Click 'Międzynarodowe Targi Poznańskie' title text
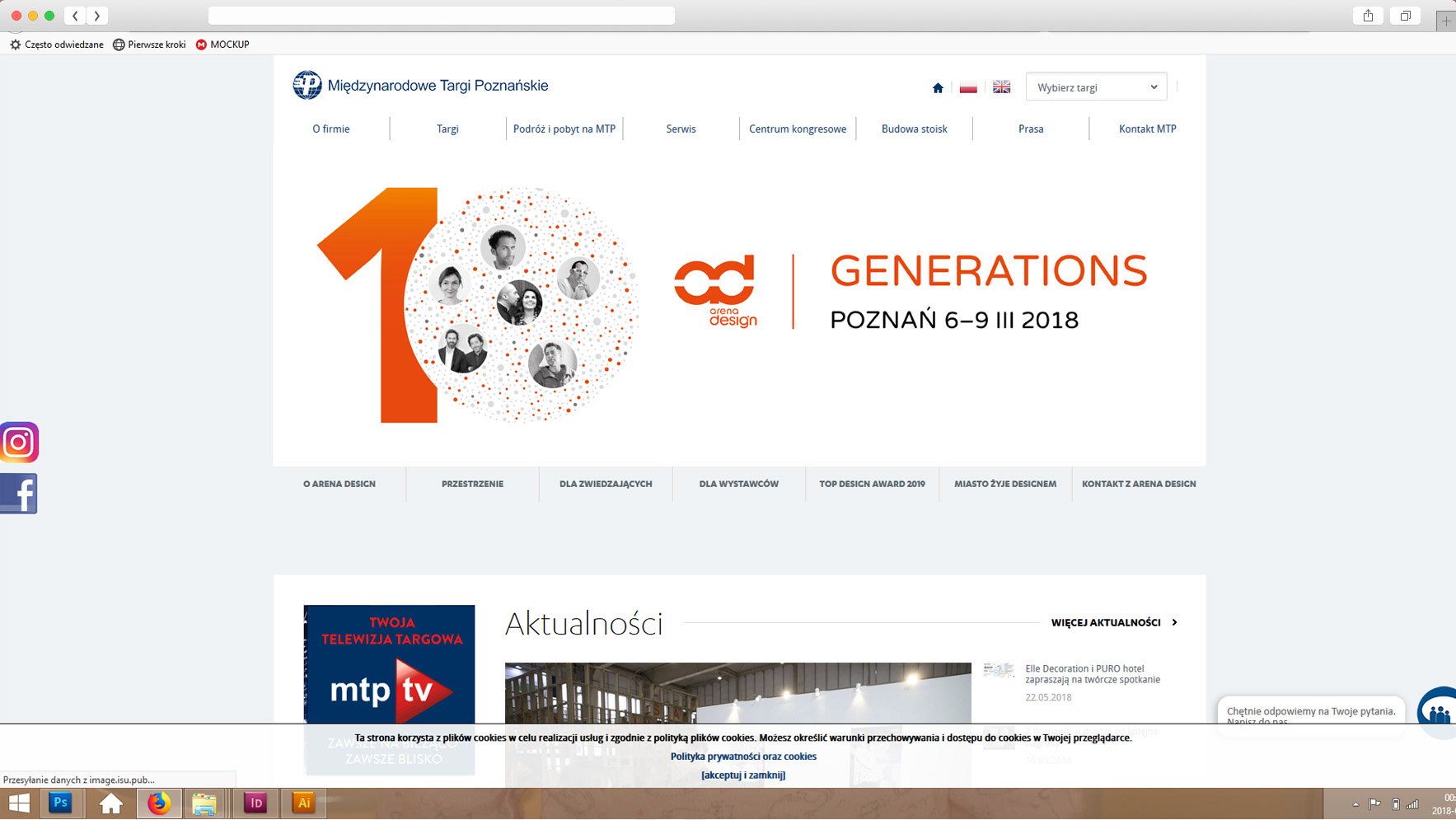Screen dimensions: 1456x820 pyautogui.click(x=438, y=86)
